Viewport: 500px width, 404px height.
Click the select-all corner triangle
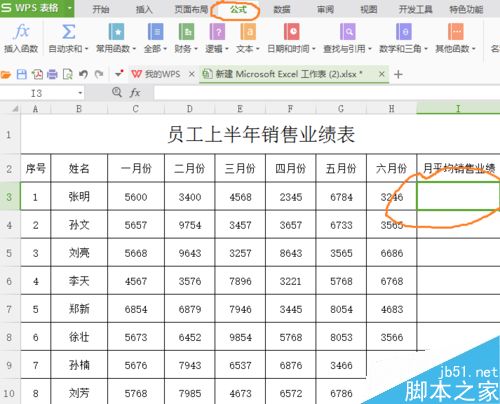click(x=15, y=109)
